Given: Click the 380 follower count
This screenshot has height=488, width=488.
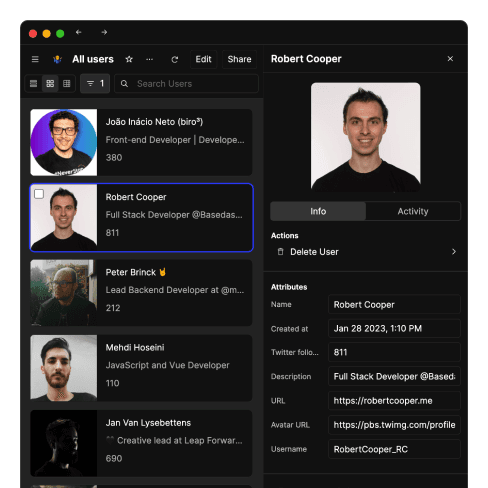Looking at the screenshot, I should pyautogui.click(x=114, y=158).
